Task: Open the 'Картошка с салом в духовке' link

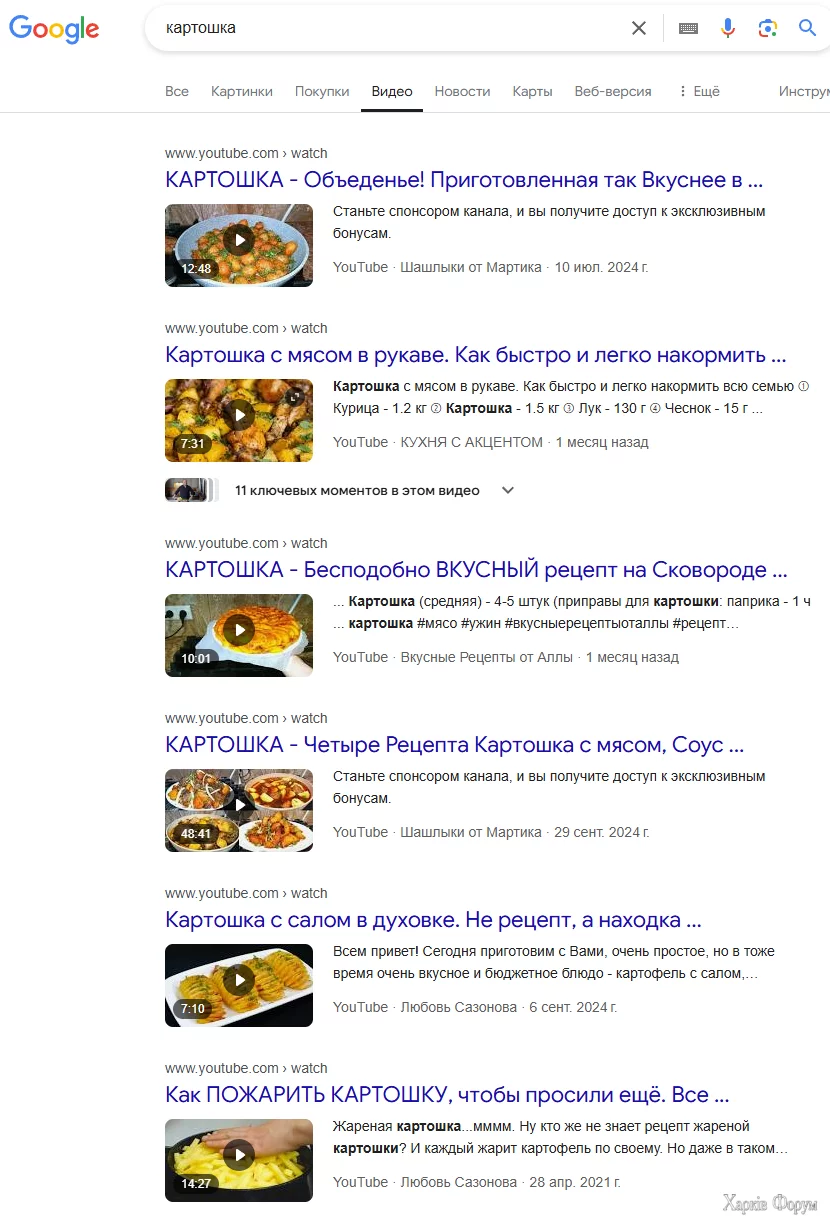Action: pos(433,920)
